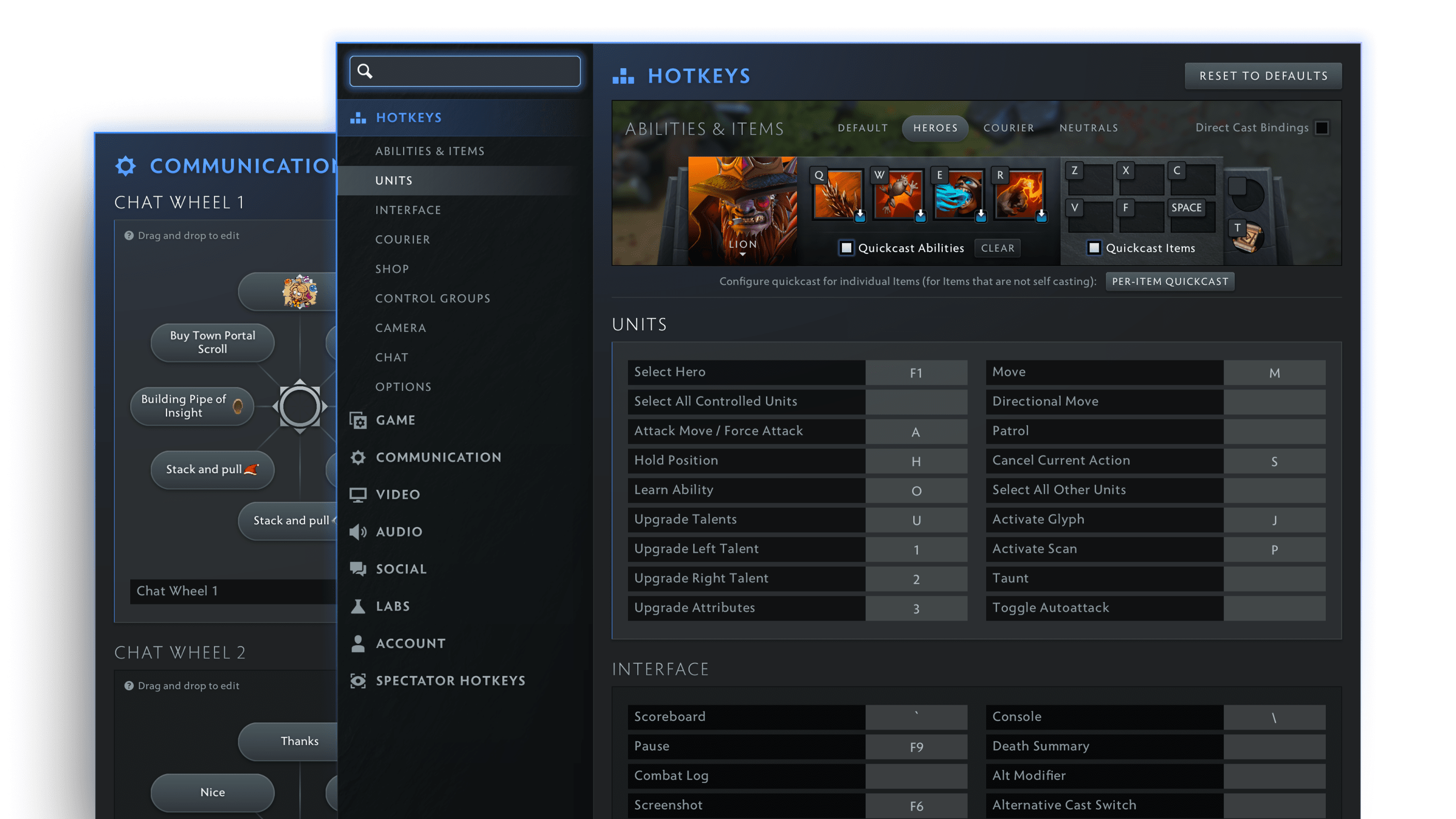Open Social settings via the chat bubble icon

tap(358, 568)
